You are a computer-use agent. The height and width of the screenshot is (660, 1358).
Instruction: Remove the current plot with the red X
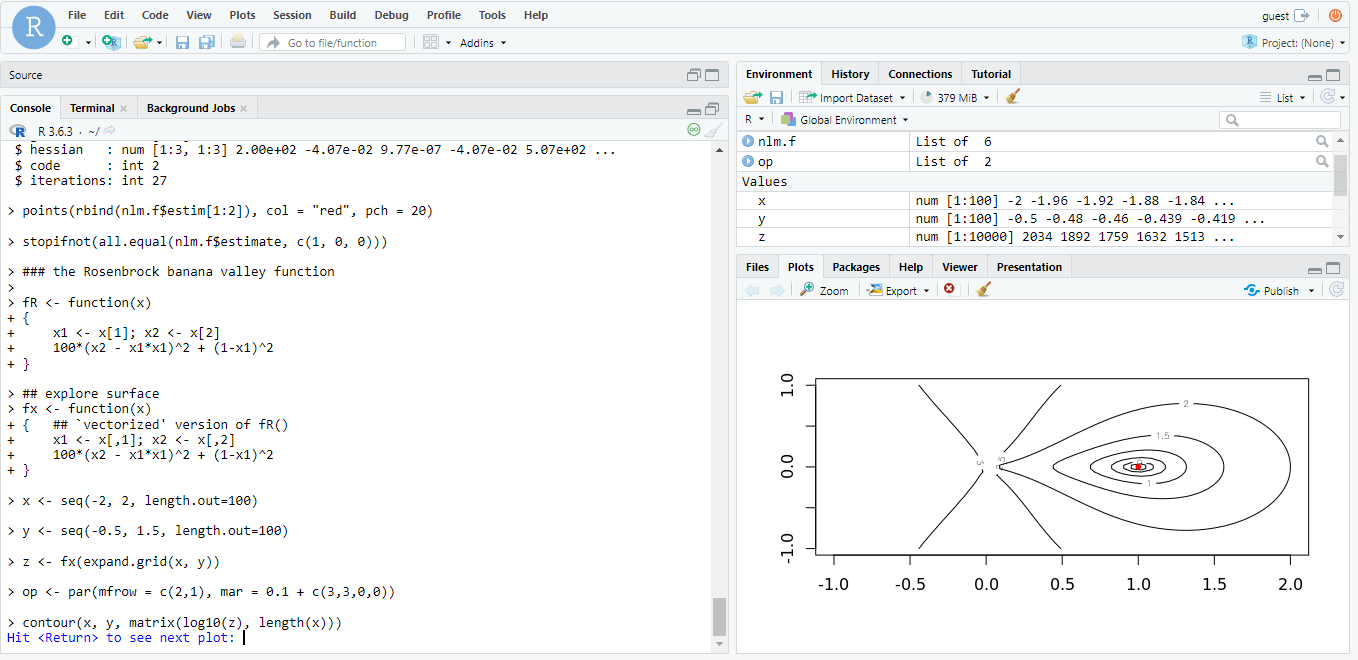[949, 290]
